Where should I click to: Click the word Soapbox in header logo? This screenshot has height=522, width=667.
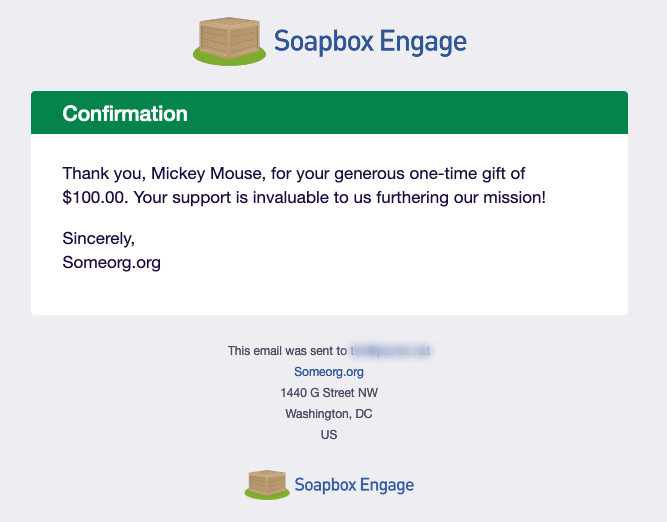coord(324,42)
